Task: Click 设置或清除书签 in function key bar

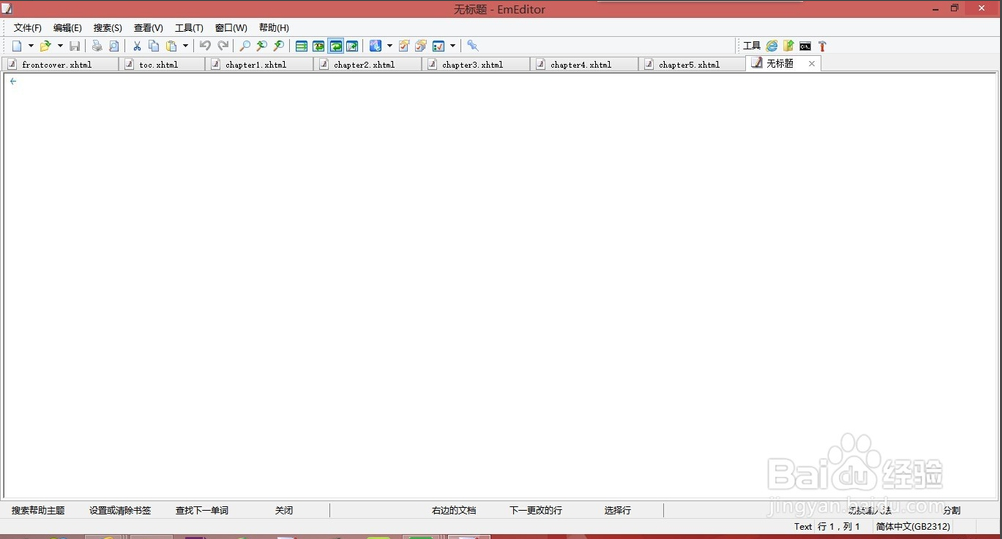Action: click(x=120, y=510)
